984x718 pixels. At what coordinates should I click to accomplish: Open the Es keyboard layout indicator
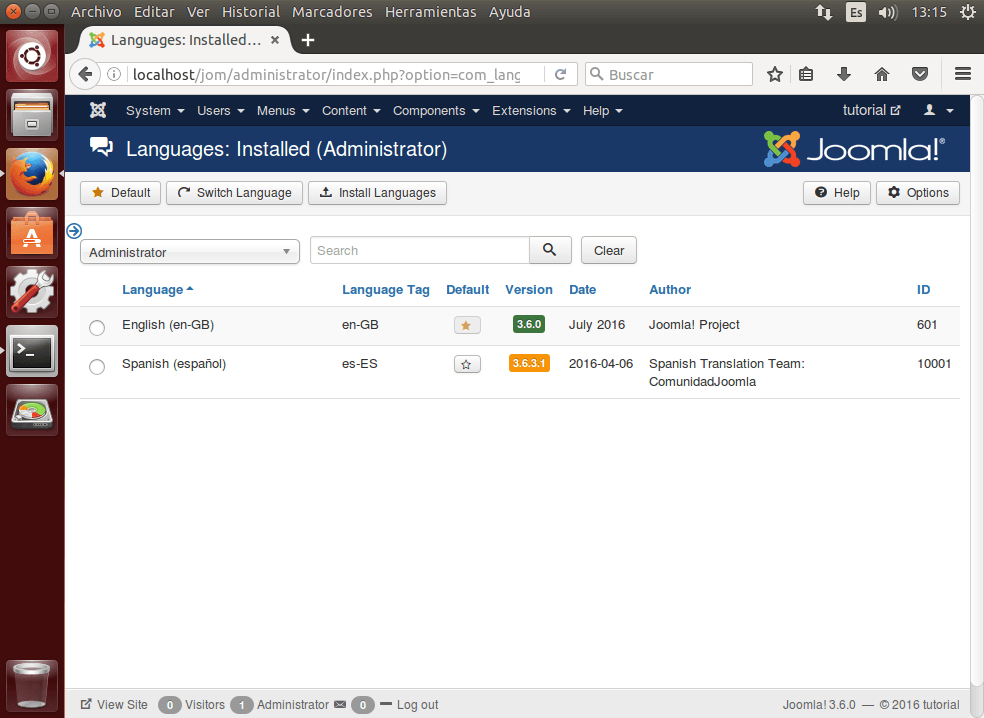(x=856, y=12)
